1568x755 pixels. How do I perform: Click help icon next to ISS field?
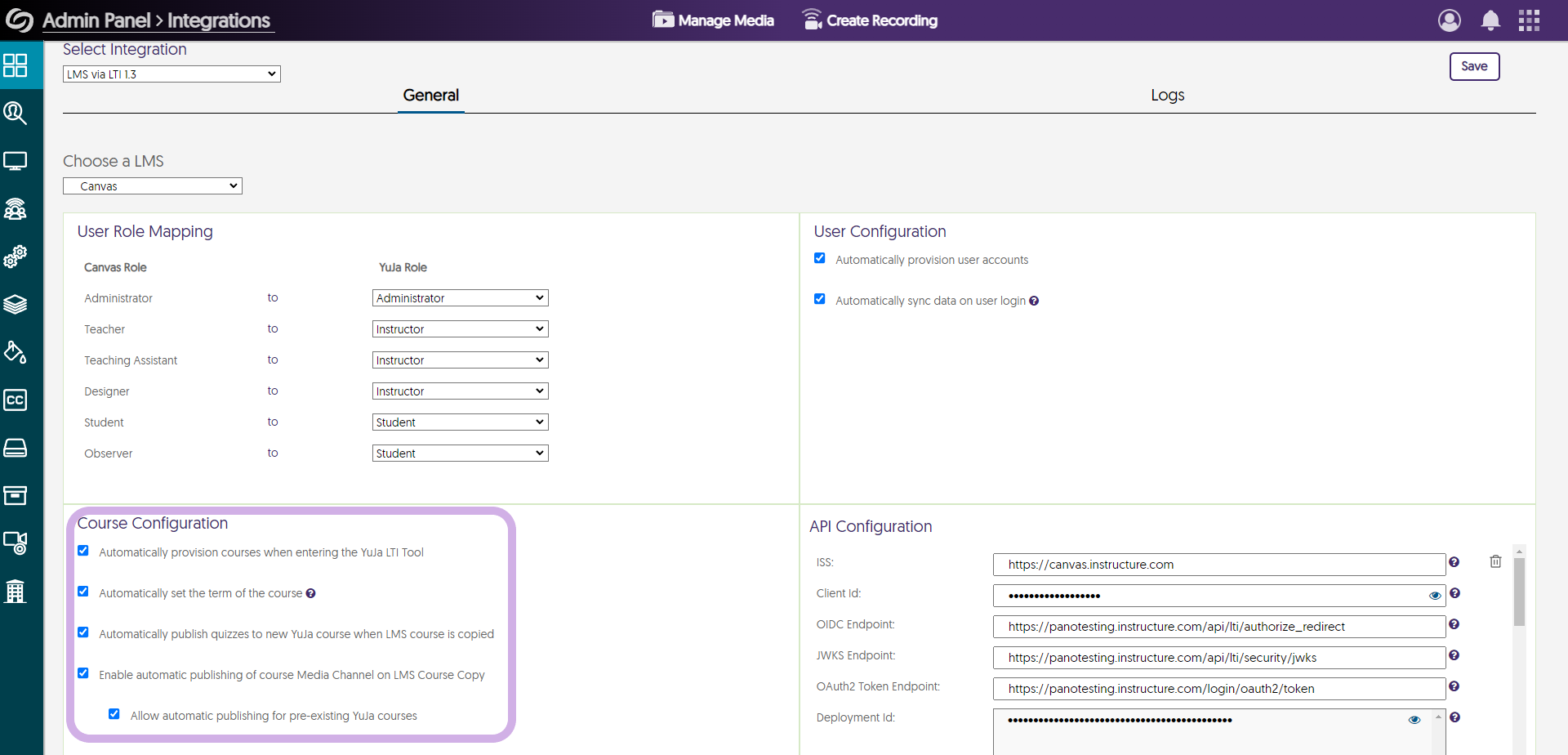[1454, 562]
